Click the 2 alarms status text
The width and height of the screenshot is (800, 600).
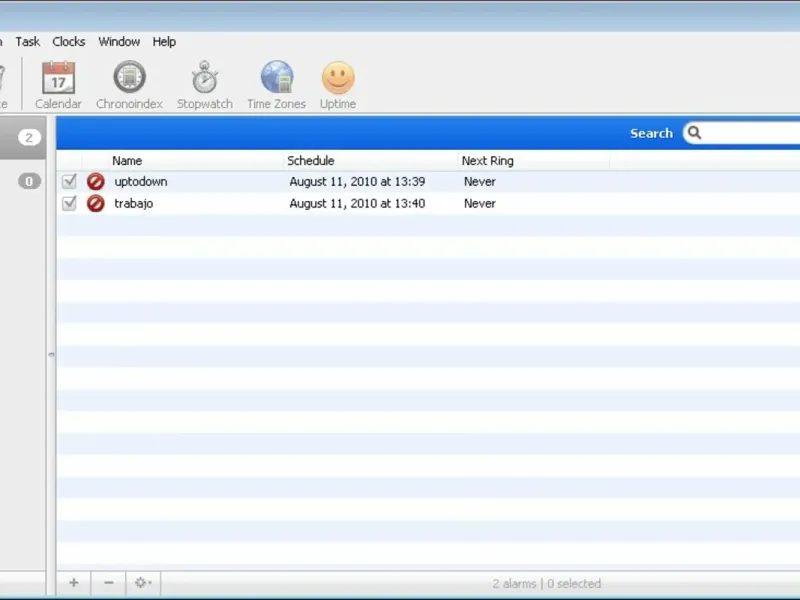[x=514, y=583]
